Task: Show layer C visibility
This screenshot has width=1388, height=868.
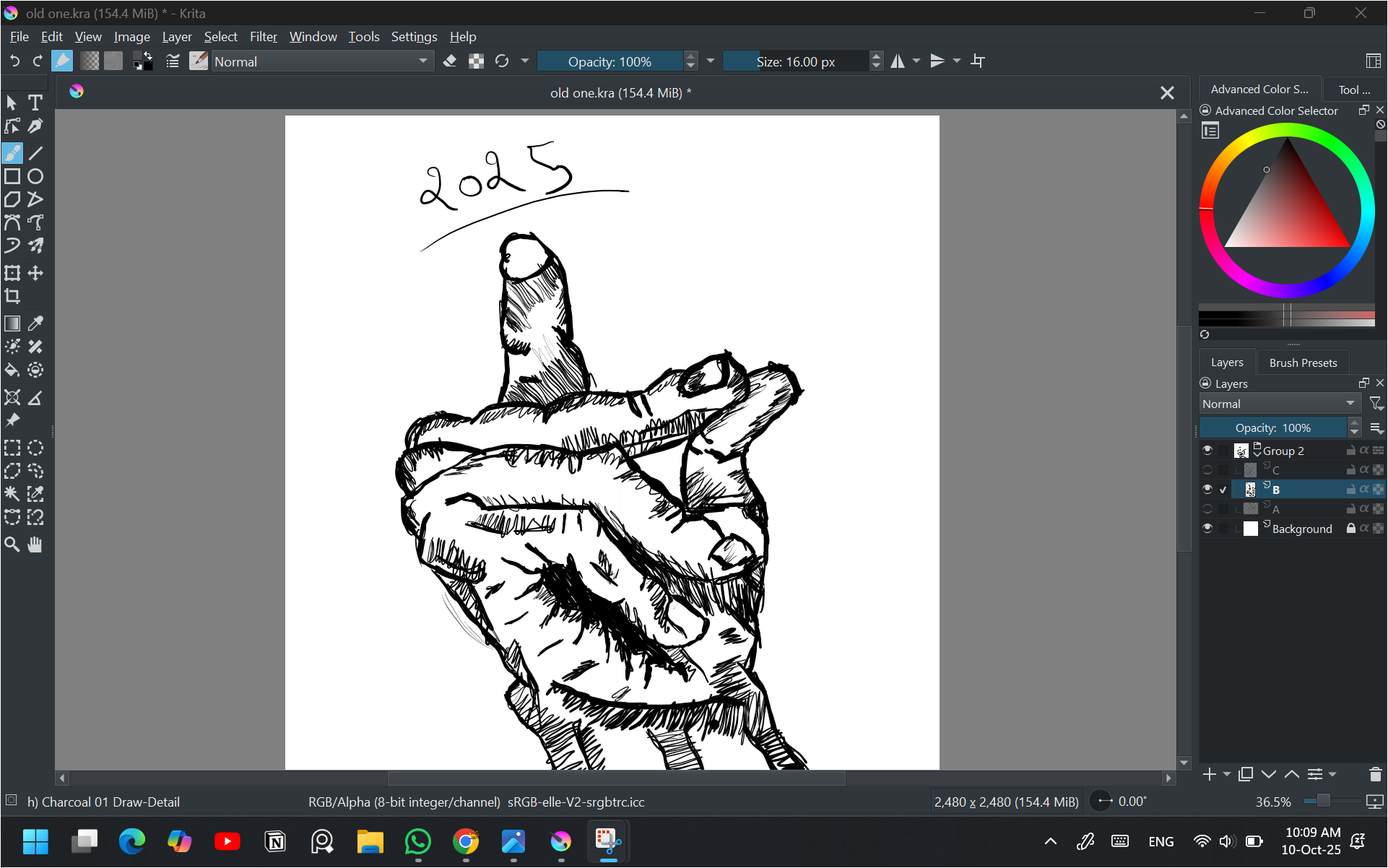Action: (x=1207, y=470)
